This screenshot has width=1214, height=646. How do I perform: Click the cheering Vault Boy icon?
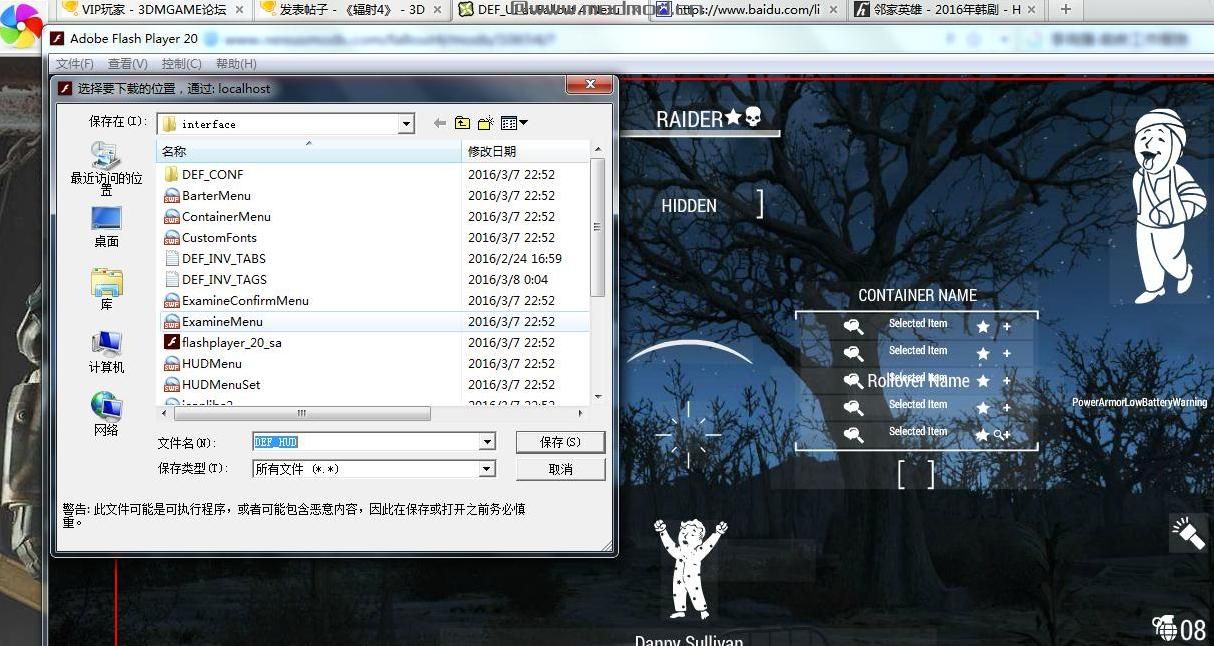coord(689,566)
